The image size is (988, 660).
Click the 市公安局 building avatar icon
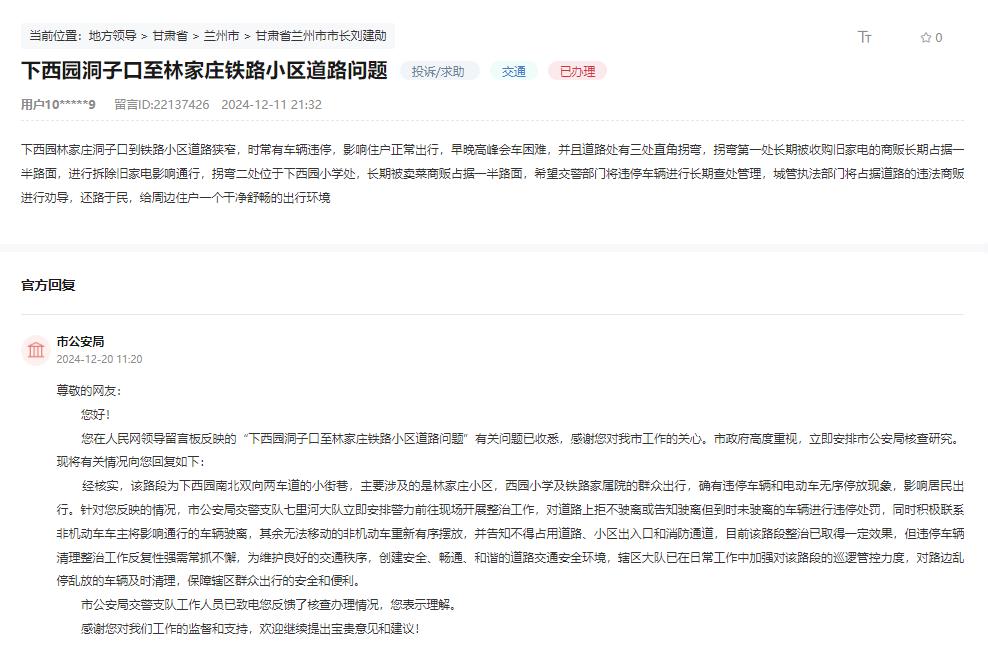36,350
